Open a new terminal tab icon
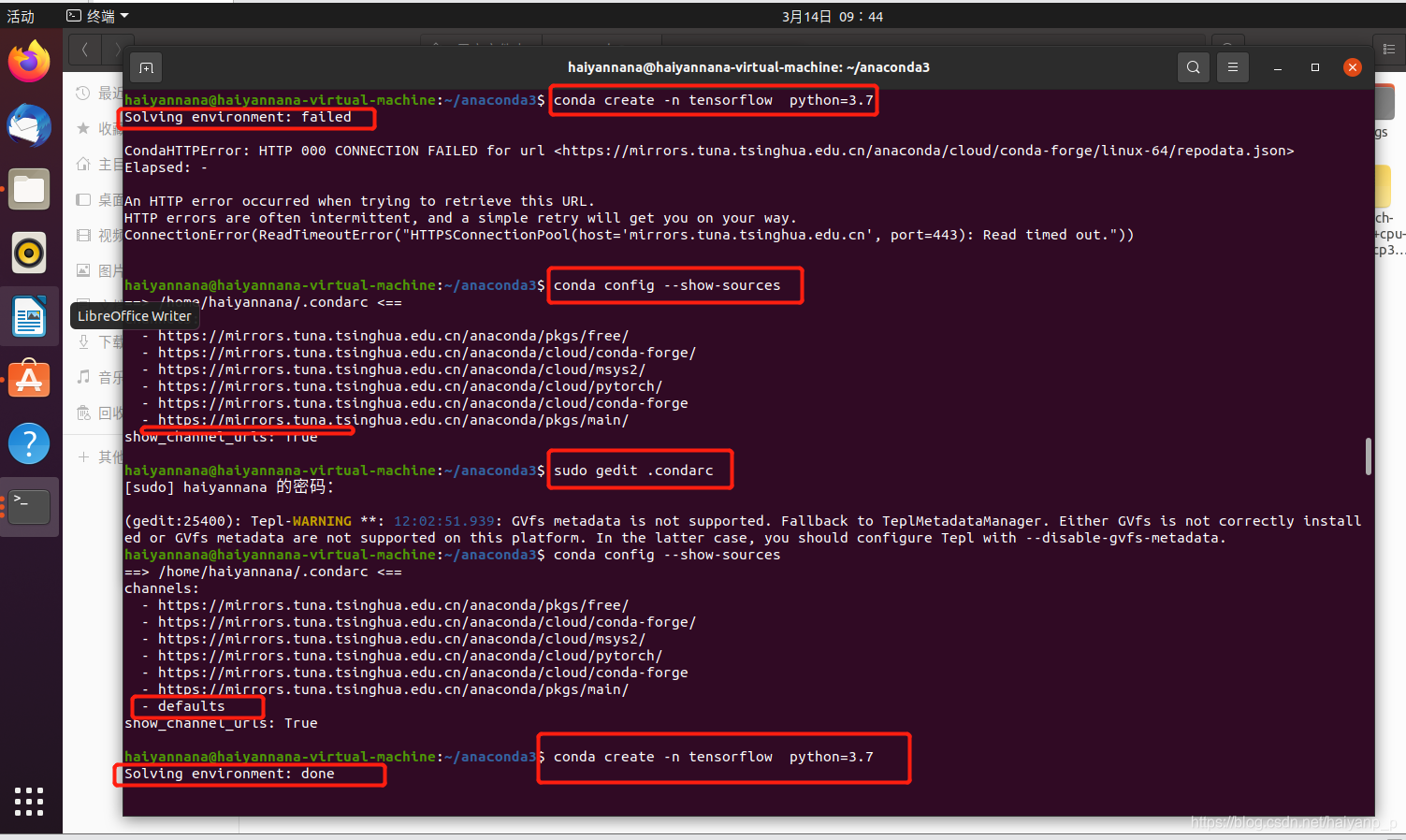The height and width of the screenshot is (840, 1406). tap(145, 66)
